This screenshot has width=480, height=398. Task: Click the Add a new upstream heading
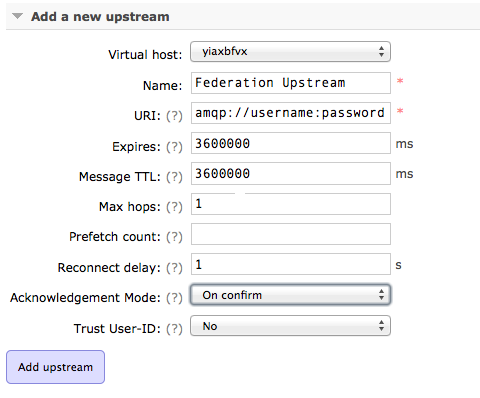pos(100,17)
